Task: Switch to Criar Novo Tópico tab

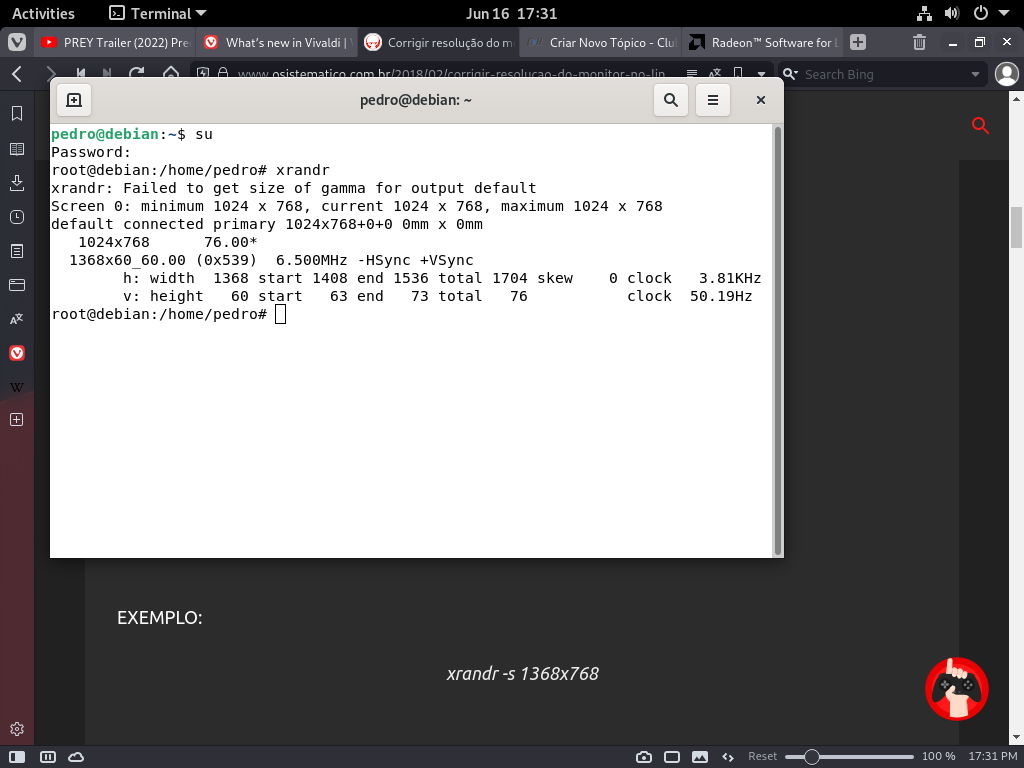Action: 601,42
